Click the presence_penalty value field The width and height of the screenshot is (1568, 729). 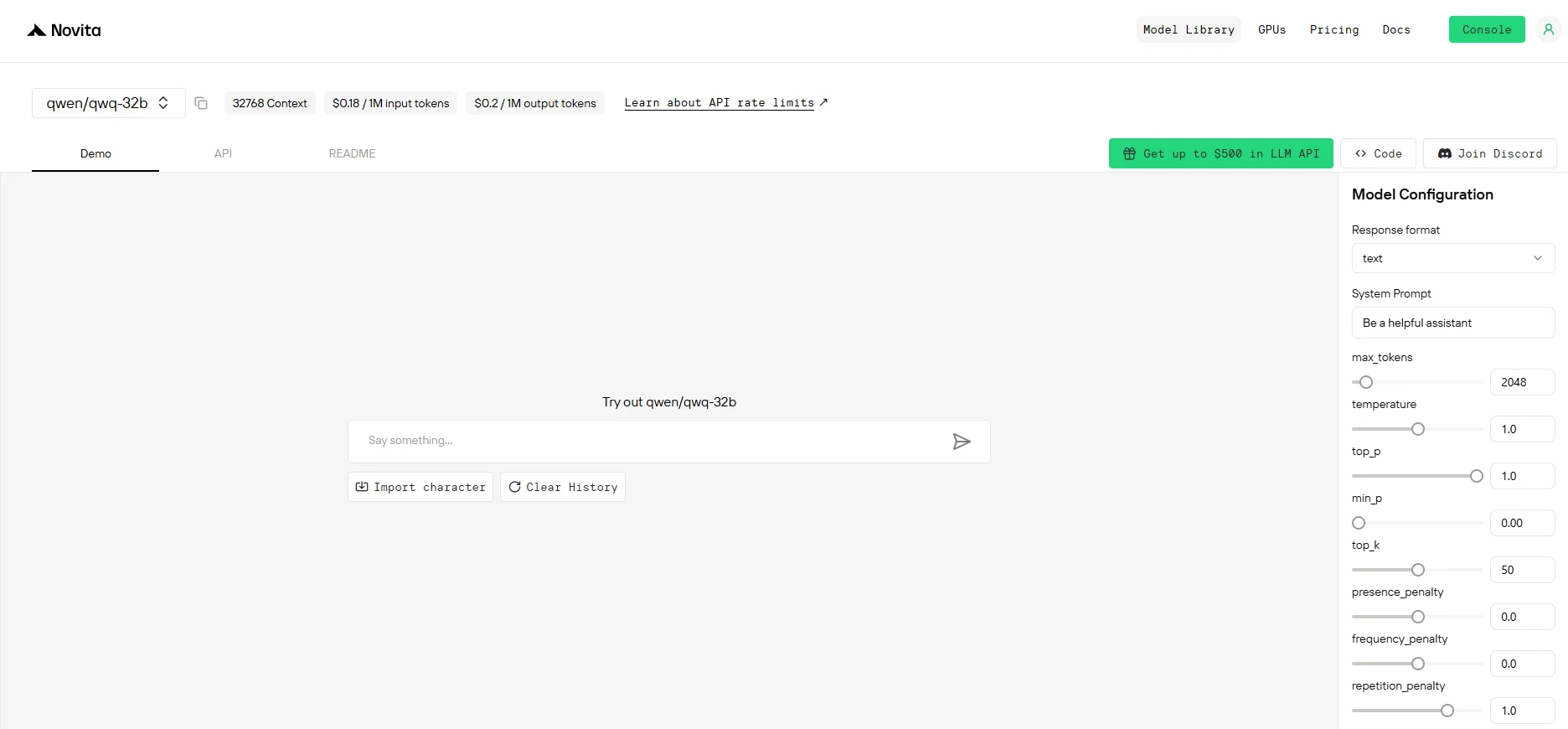coord(1523,617)
